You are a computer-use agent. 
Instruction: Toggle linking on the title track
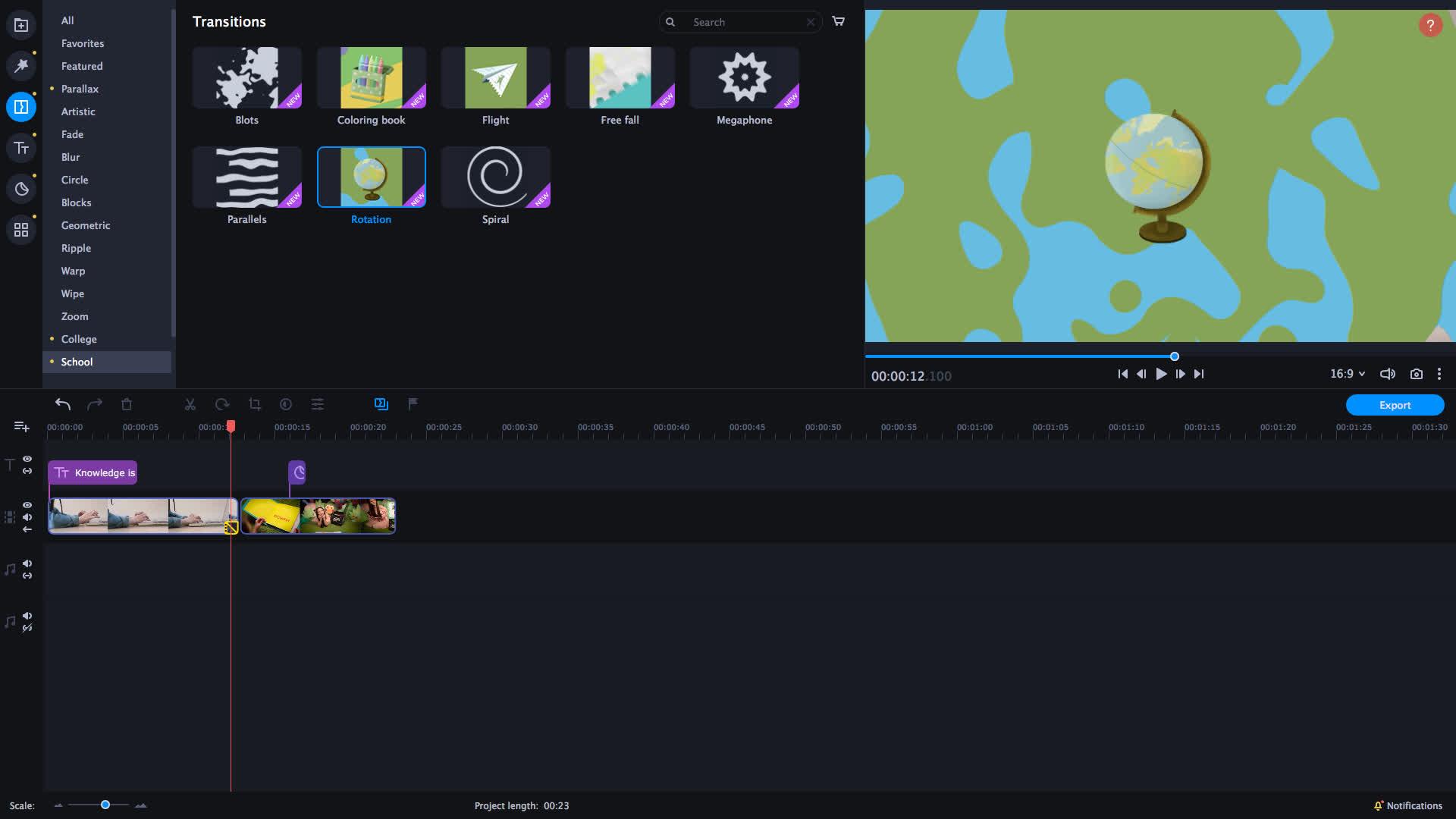point(27,471)
